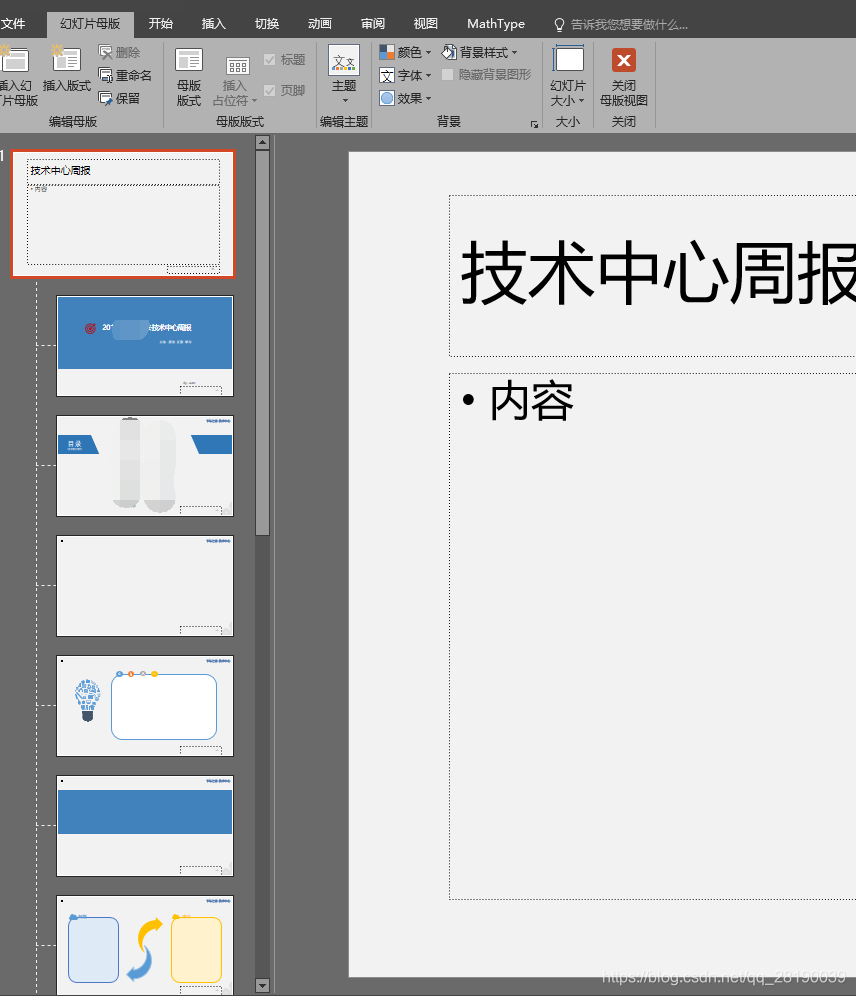Click the 重命名 icon to rename the master
856x996 pixels.
(125, 74)
